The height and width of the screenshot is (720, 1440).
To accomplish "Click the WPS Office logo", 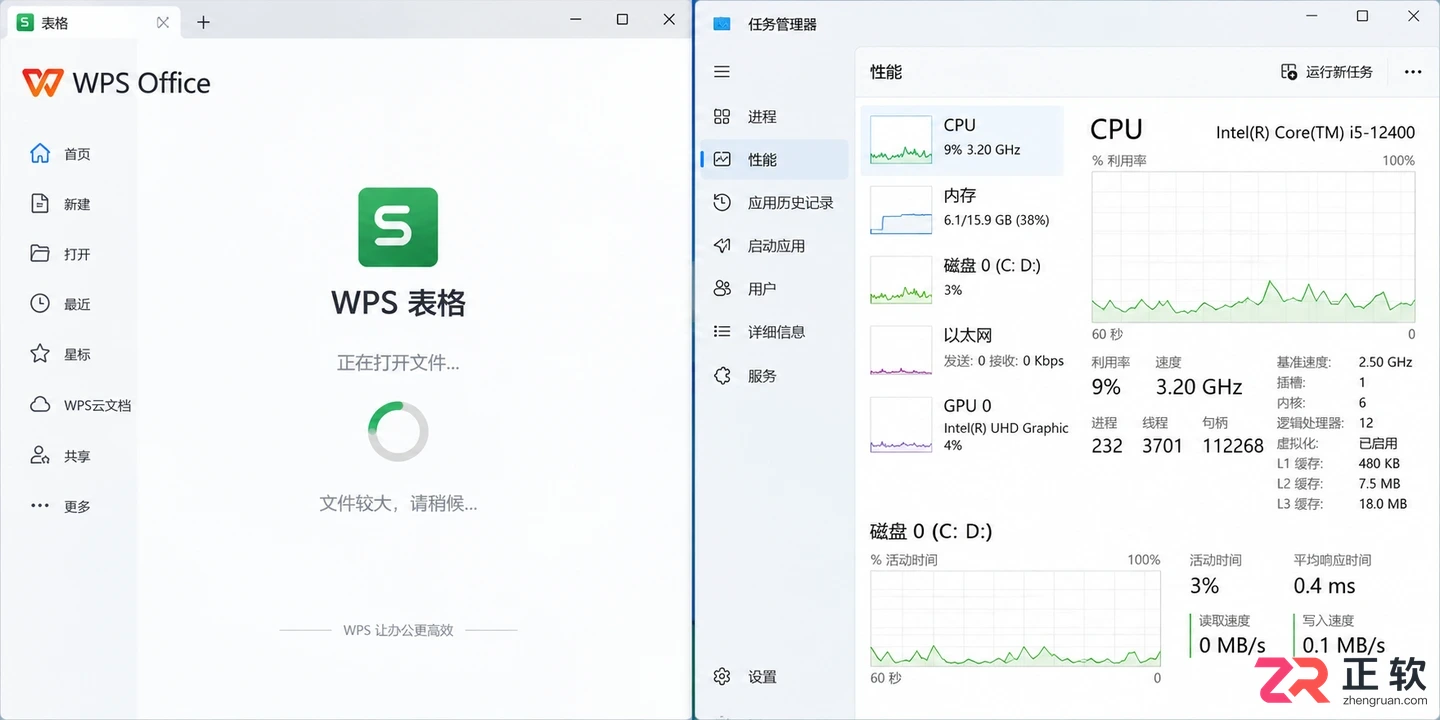I will pyautogui.click(x=117, y=83).
